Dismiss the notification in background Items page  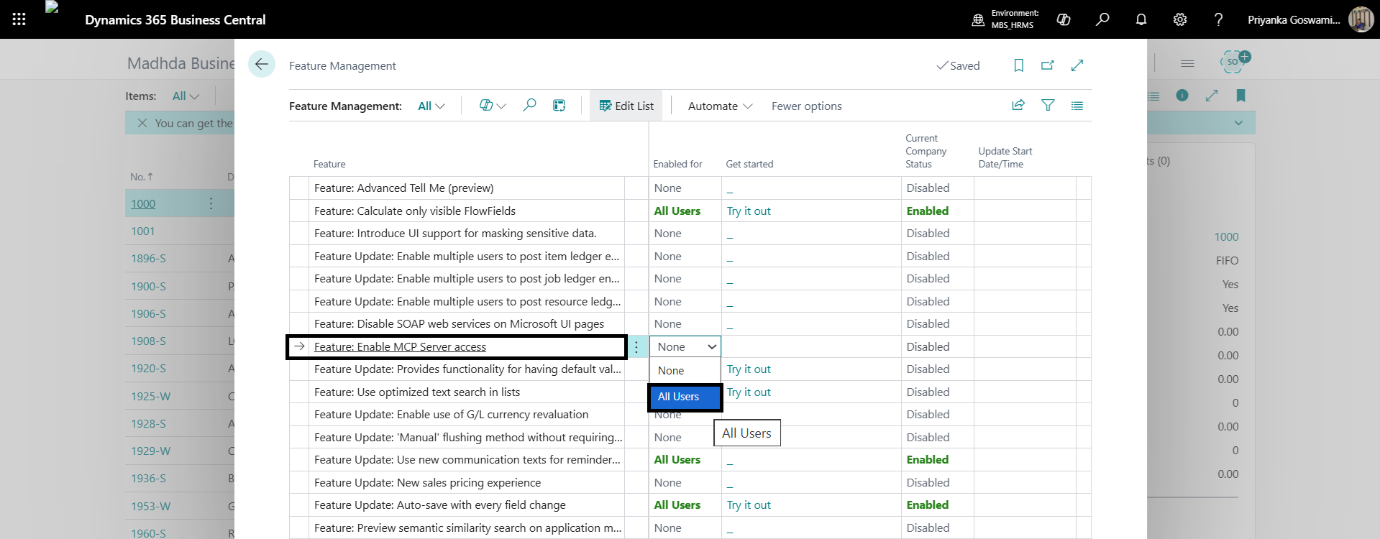coord(142,123)
